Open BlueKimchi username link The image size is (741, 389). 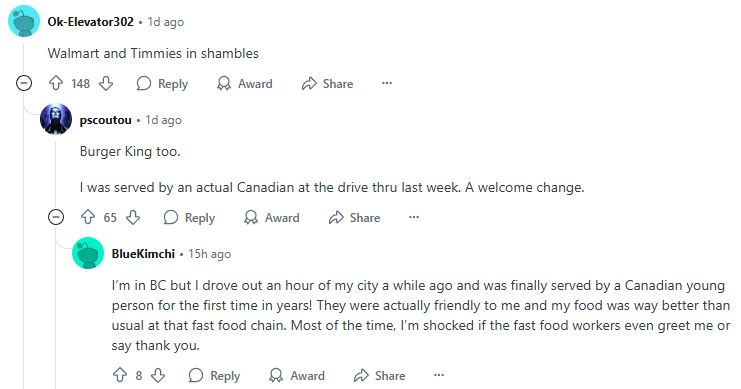(x=143, y=254)
